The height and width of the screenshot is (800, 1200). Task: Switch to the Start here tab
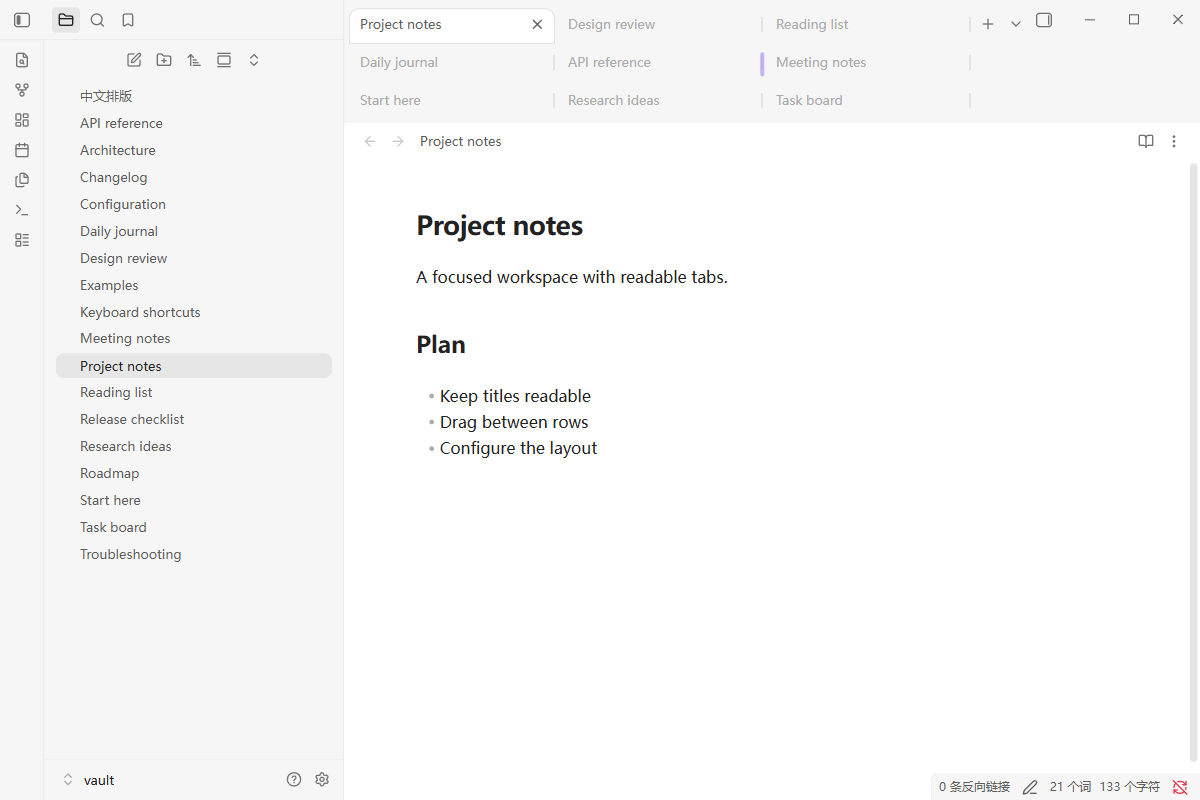[450, 100]
